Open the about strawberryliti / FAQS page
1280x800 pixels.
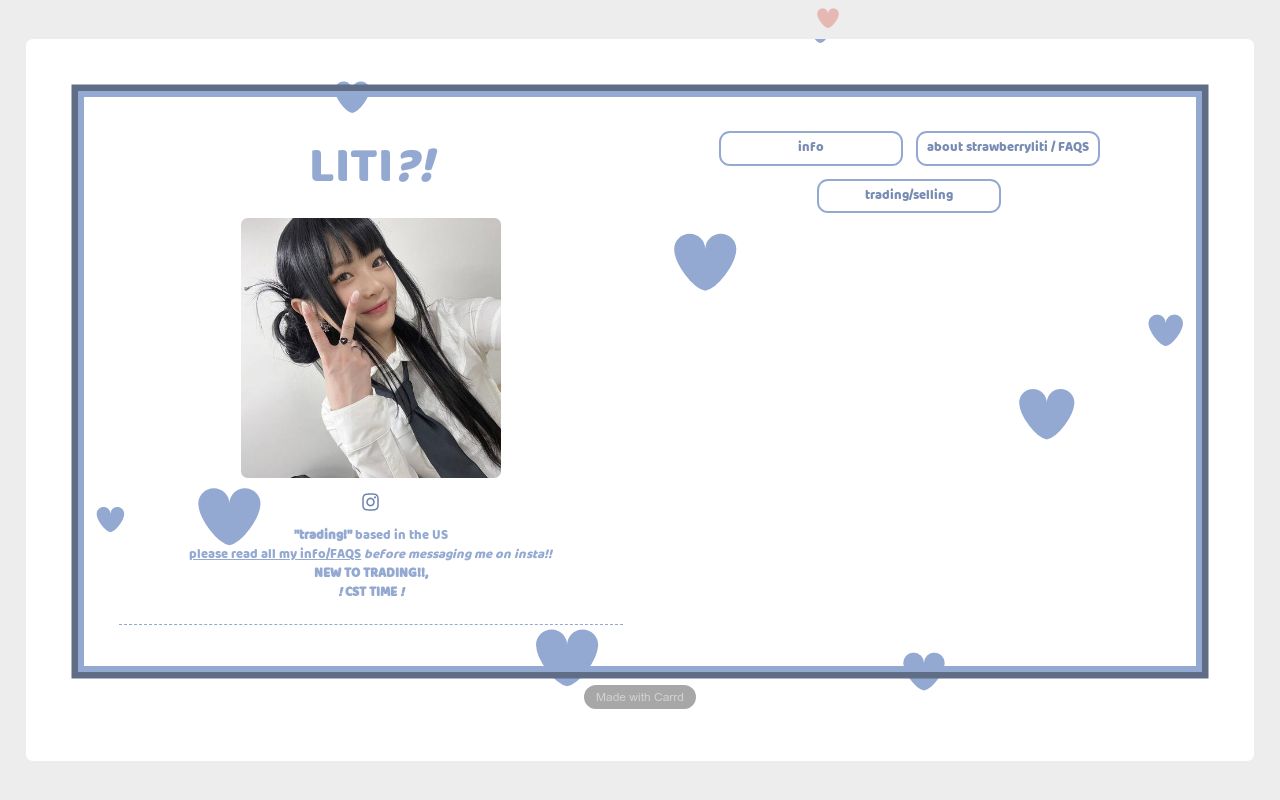(1008, 148)
